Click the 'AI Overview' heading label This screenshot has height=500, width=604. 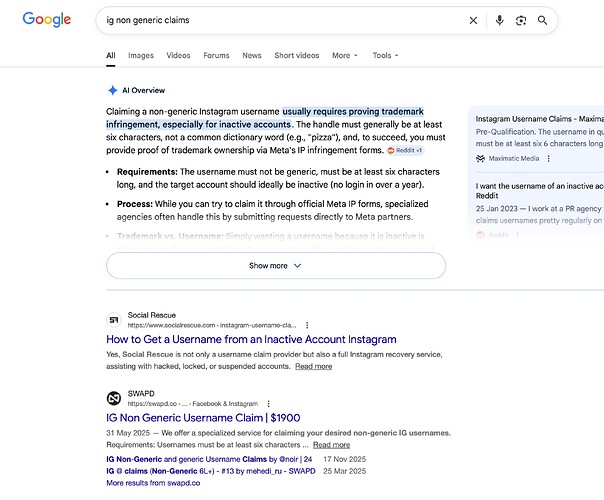[x=143, y=91]
